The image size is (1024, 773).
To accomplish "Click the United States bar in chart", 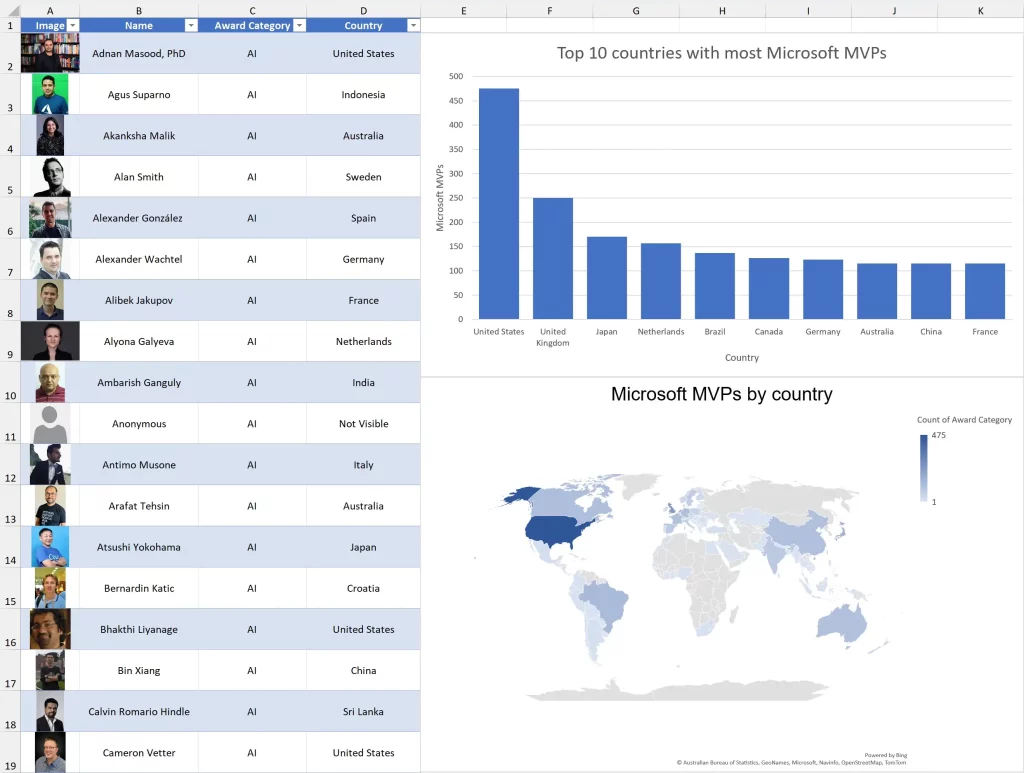I will [x=498, y=204].
